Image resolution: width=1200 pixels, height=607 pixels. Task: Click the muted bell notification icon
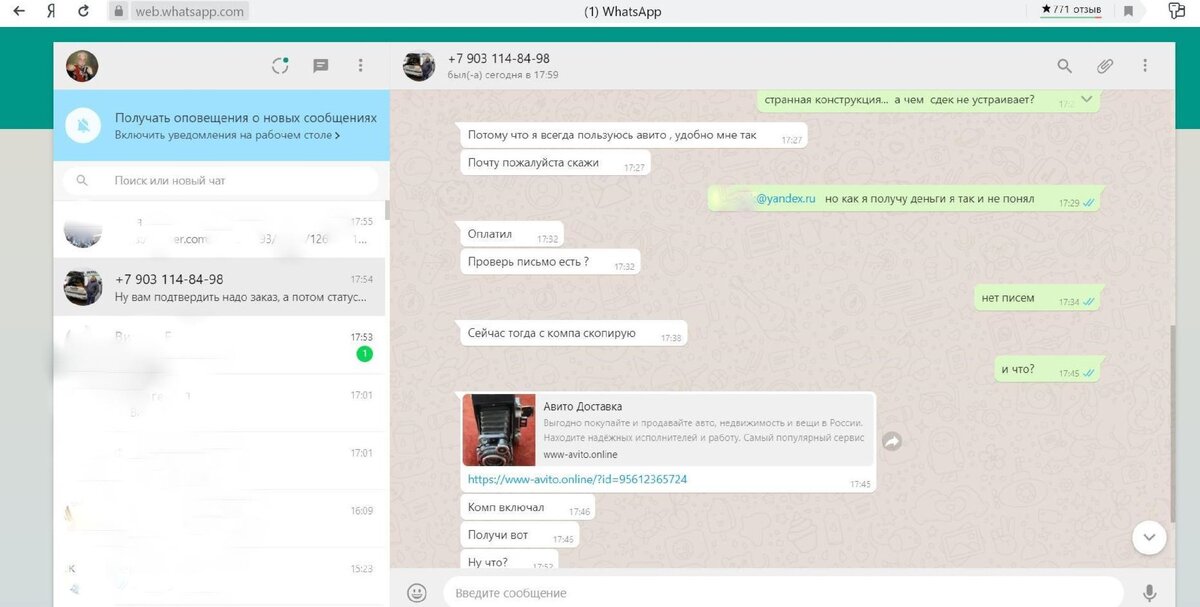point(84,125)
